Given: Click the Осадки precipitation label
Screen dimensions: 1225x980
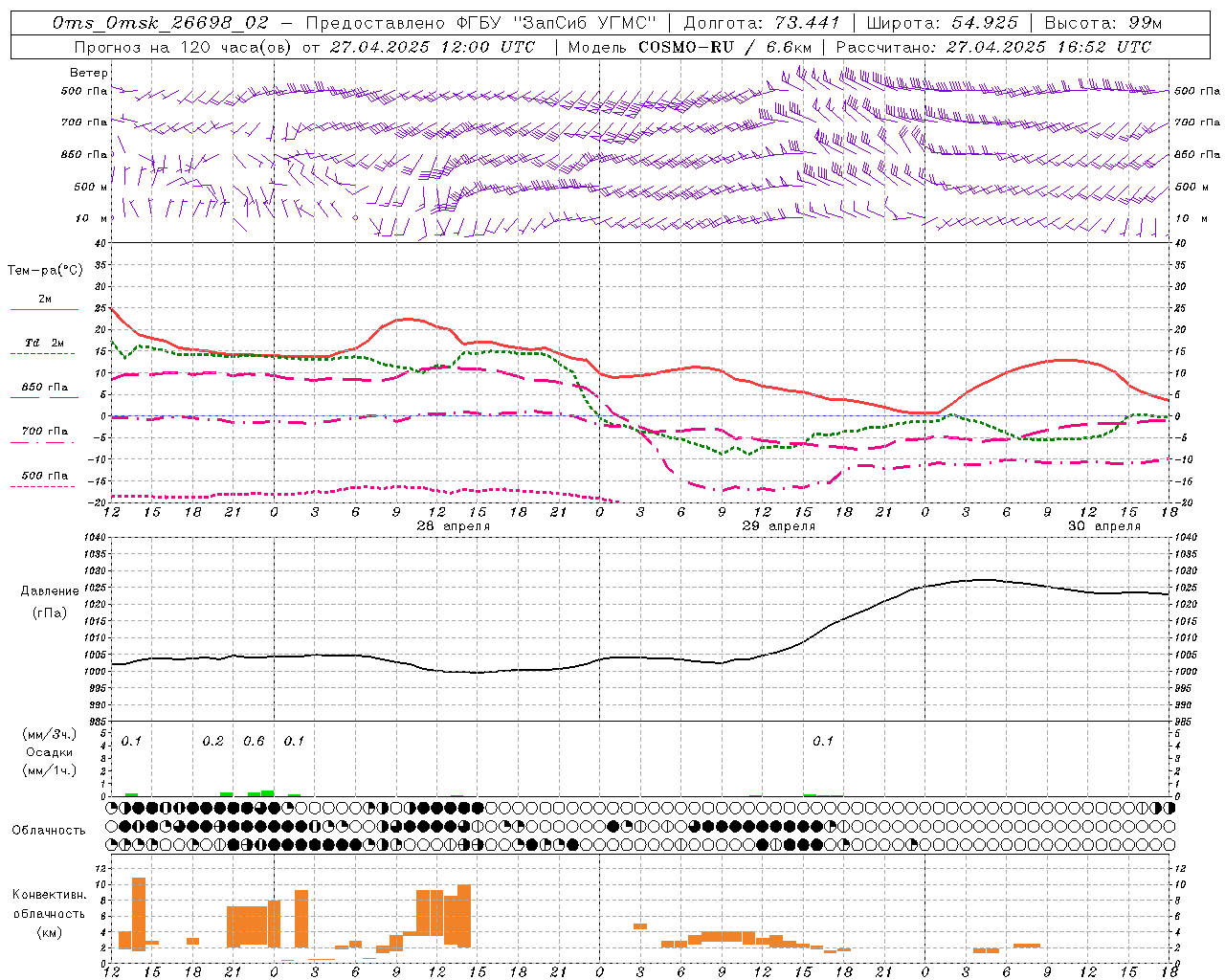Looking at the screenshot, I should (49, 752).
